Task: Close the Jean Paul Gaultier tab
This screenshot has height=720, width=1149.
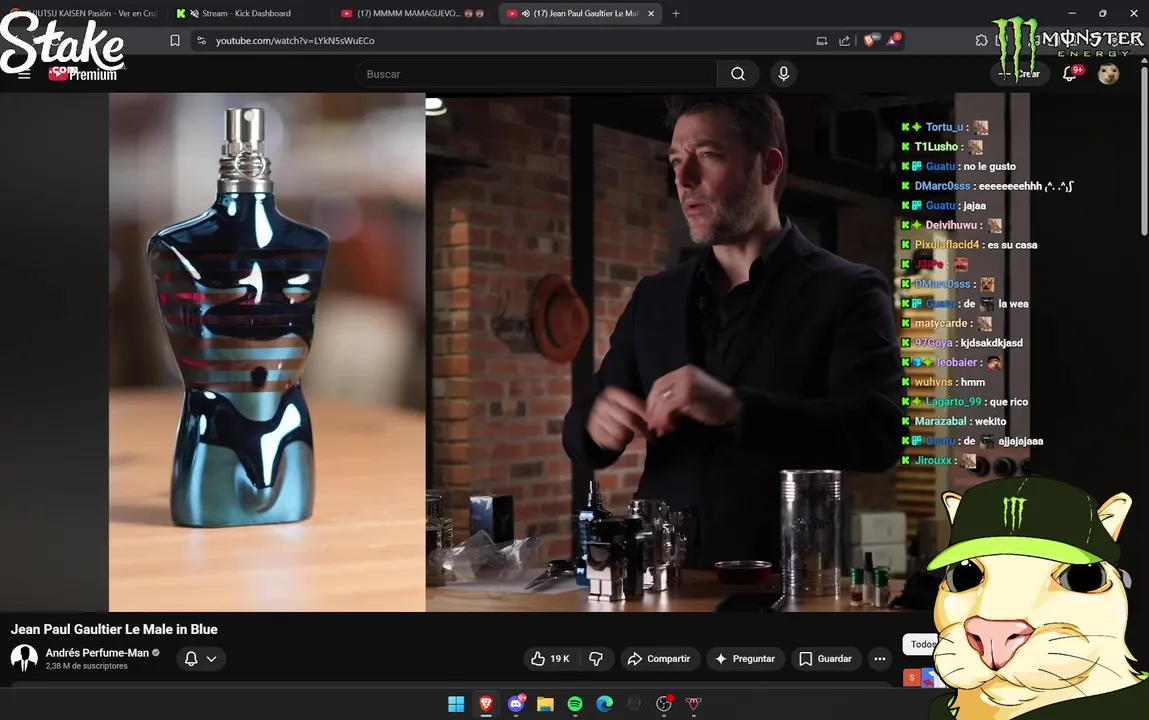Action: (651, 13)
